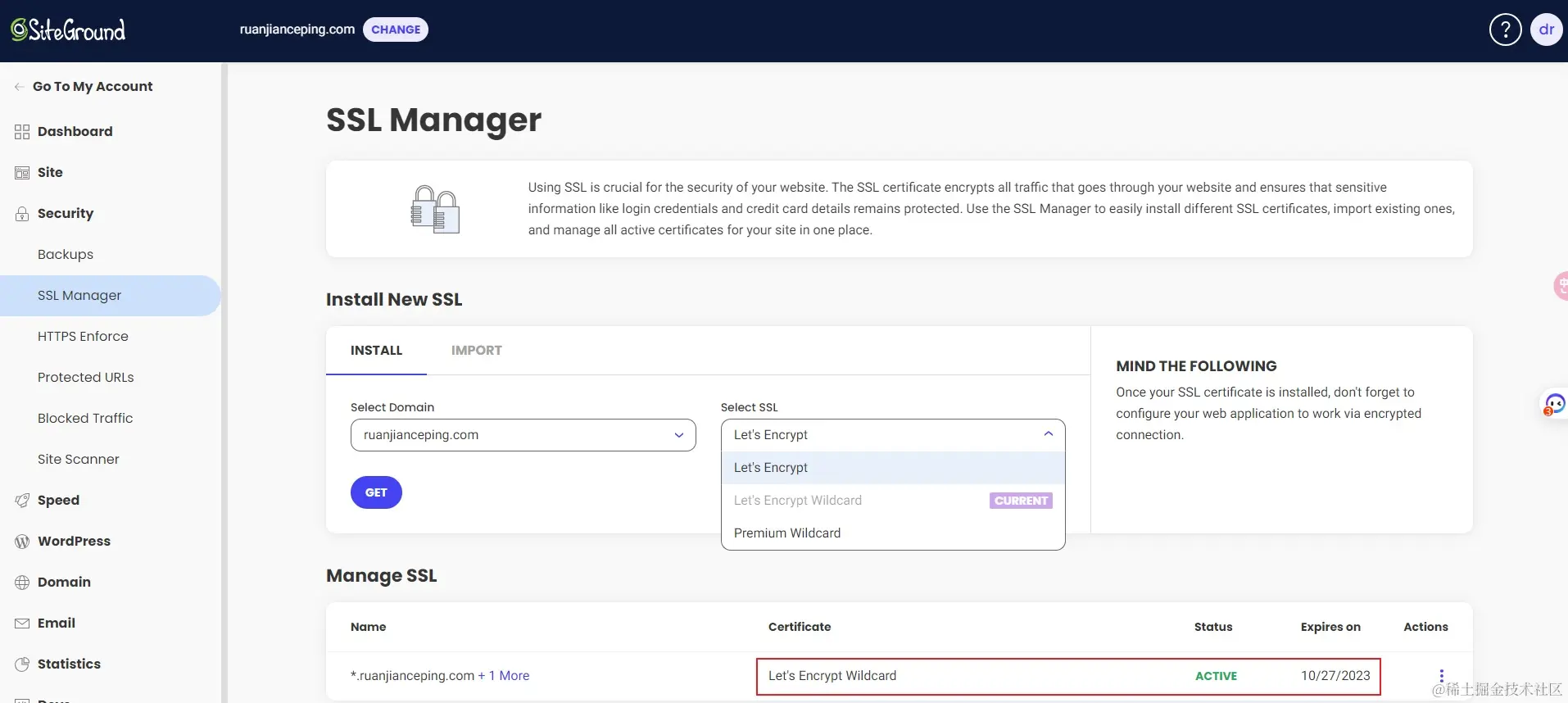Image resolution: width=1568 pixels, height=703 pixels.
Task: Click ruanjianceping.com in top bar
Action: click(297, 29)
